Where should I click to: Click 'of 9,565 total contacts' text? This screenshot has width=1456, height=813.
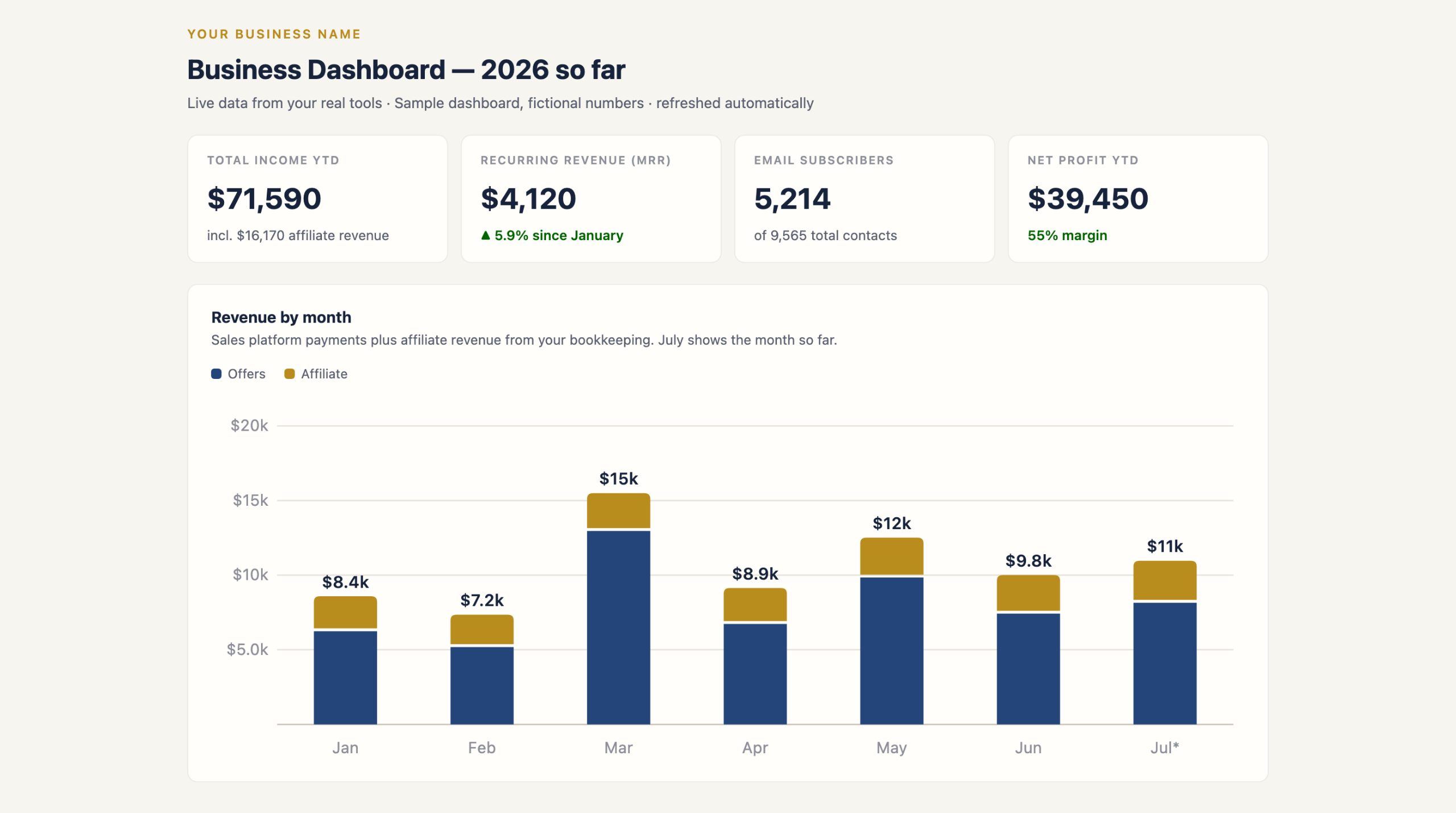tap(825, 236)
